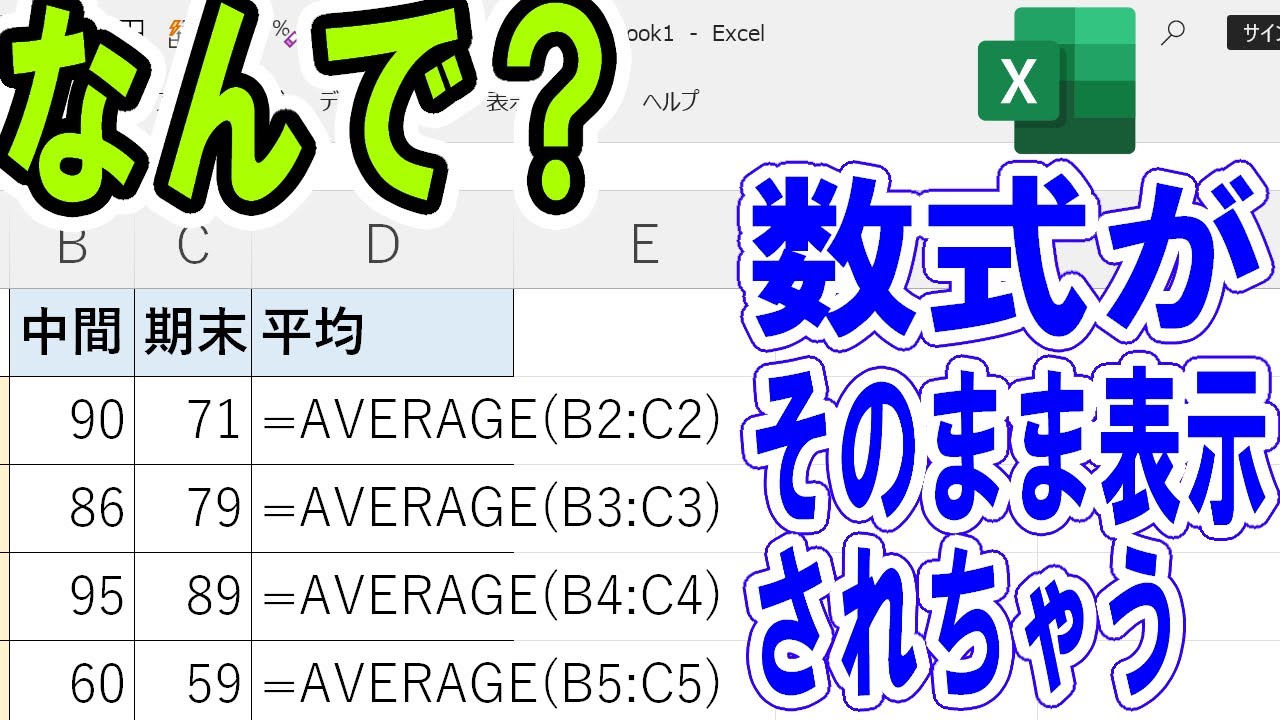
Task: Select the cell containing 59
Action: tap(193, 681)
